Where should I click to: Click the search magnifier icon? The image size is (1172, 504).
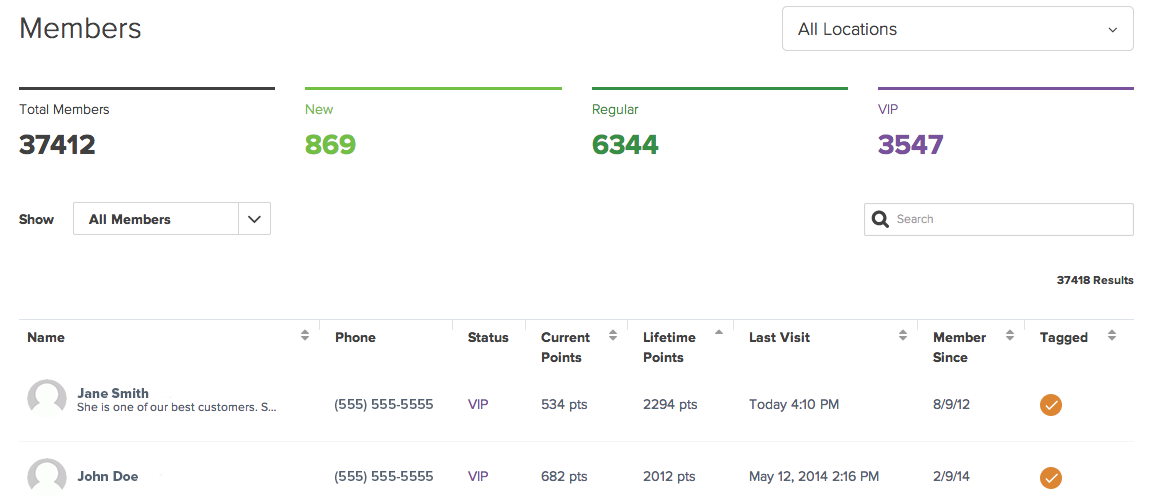click(x=881, y=220)
